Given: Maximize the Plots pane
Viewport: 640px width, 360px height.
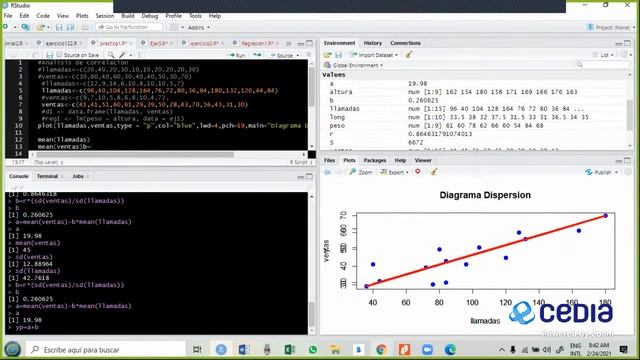Looking at the screenshot, I should (627, 161).
